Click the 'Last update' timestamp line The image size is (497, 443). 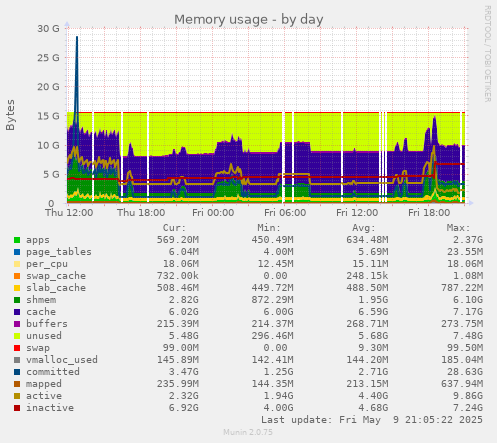(x=372, y=420)
